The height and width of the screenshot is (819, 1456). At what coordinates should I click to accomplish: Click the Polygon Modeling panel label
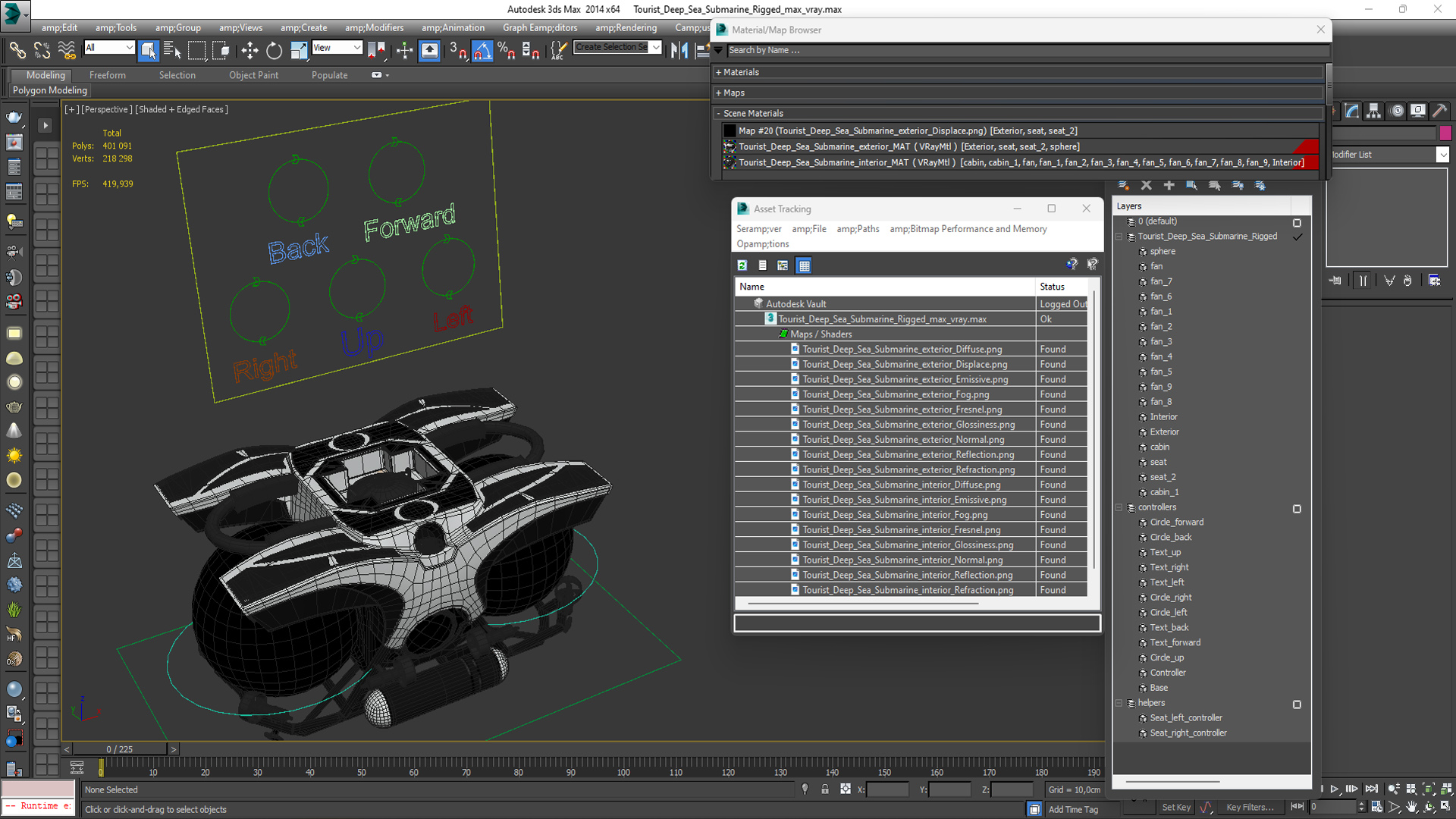click(50, 90)
